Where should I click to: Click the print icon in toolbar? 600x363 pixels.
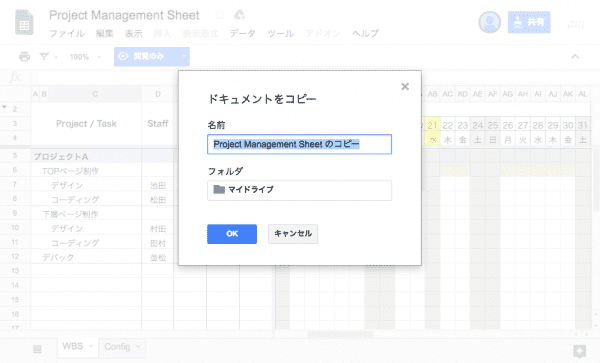click(24, 57)
